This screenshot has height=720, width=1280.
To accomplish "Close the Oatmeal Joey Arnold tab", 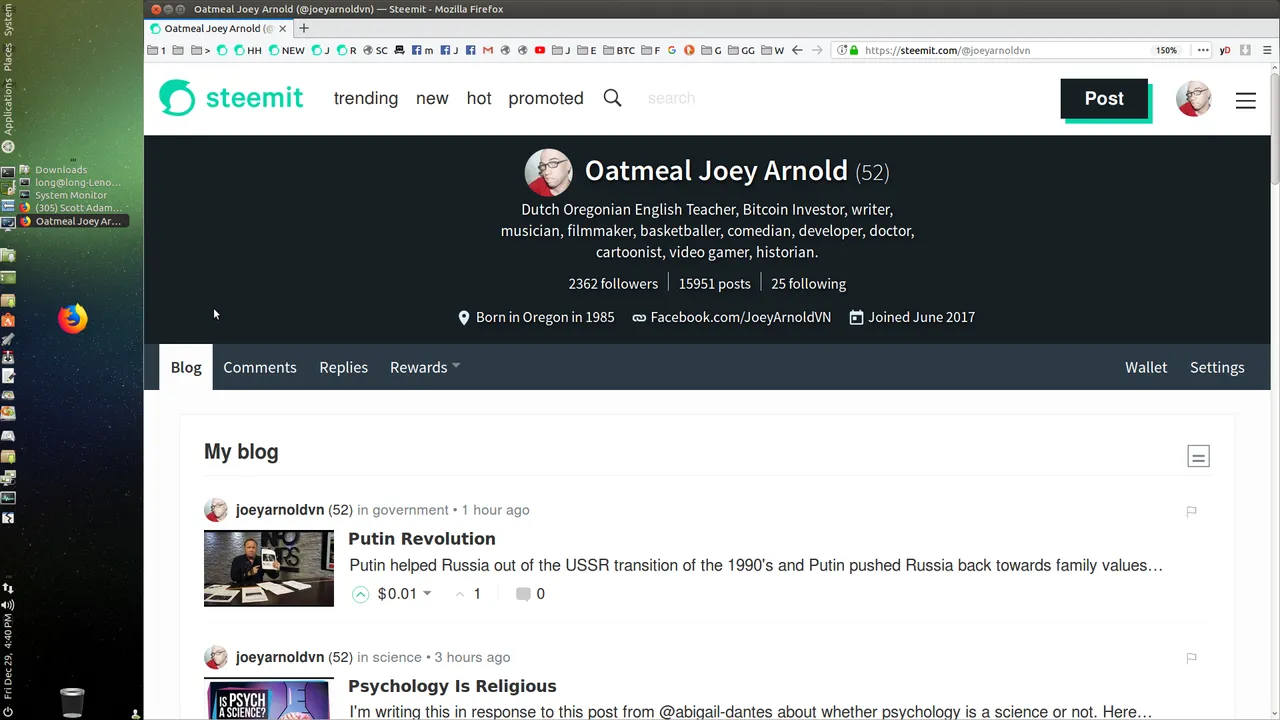I will pos(282,29).
